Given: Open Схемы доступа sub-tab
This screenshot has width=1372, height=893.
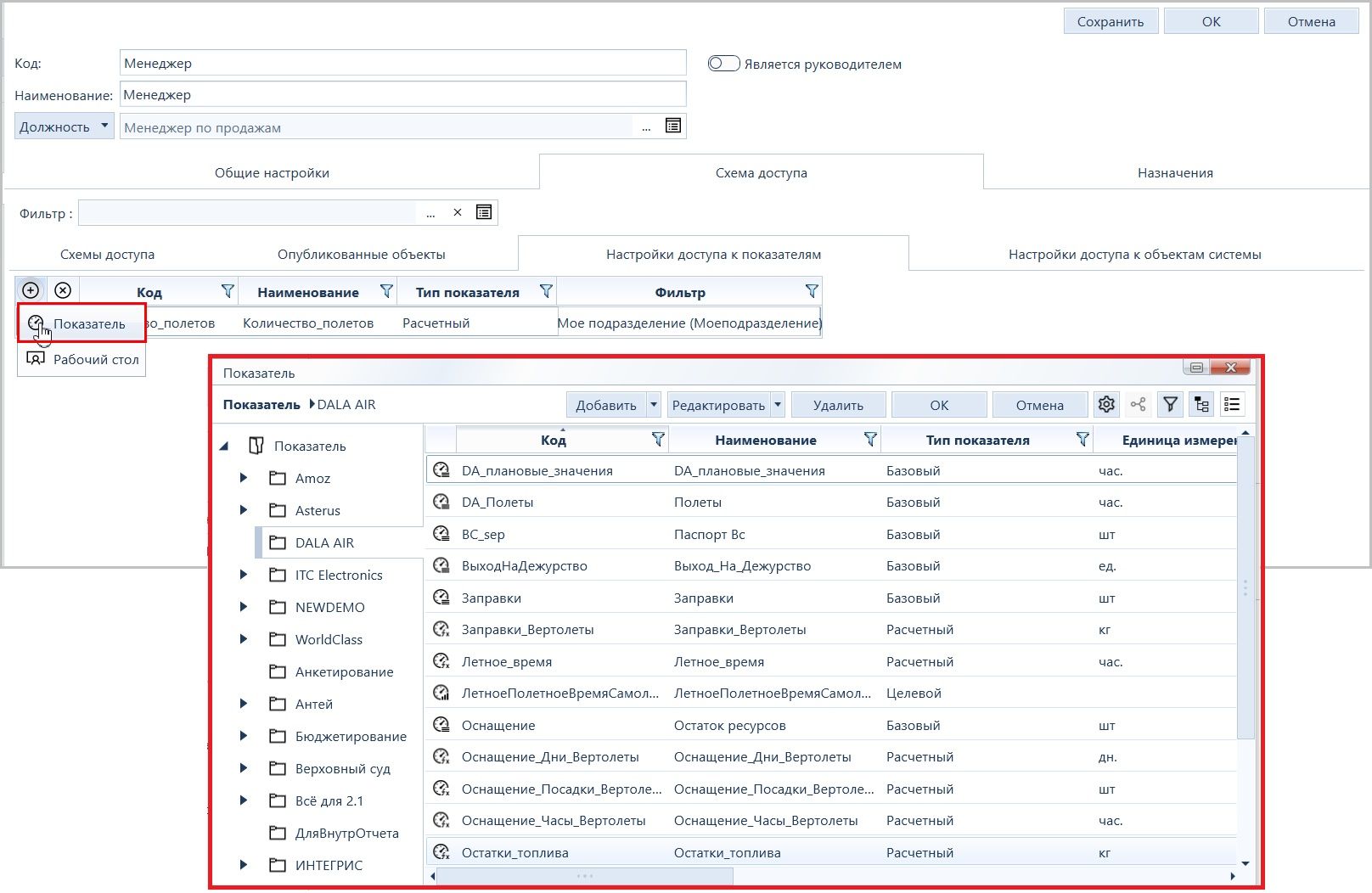Looking at the screenshot, I should pyautogui.click(x=107, y=254).
